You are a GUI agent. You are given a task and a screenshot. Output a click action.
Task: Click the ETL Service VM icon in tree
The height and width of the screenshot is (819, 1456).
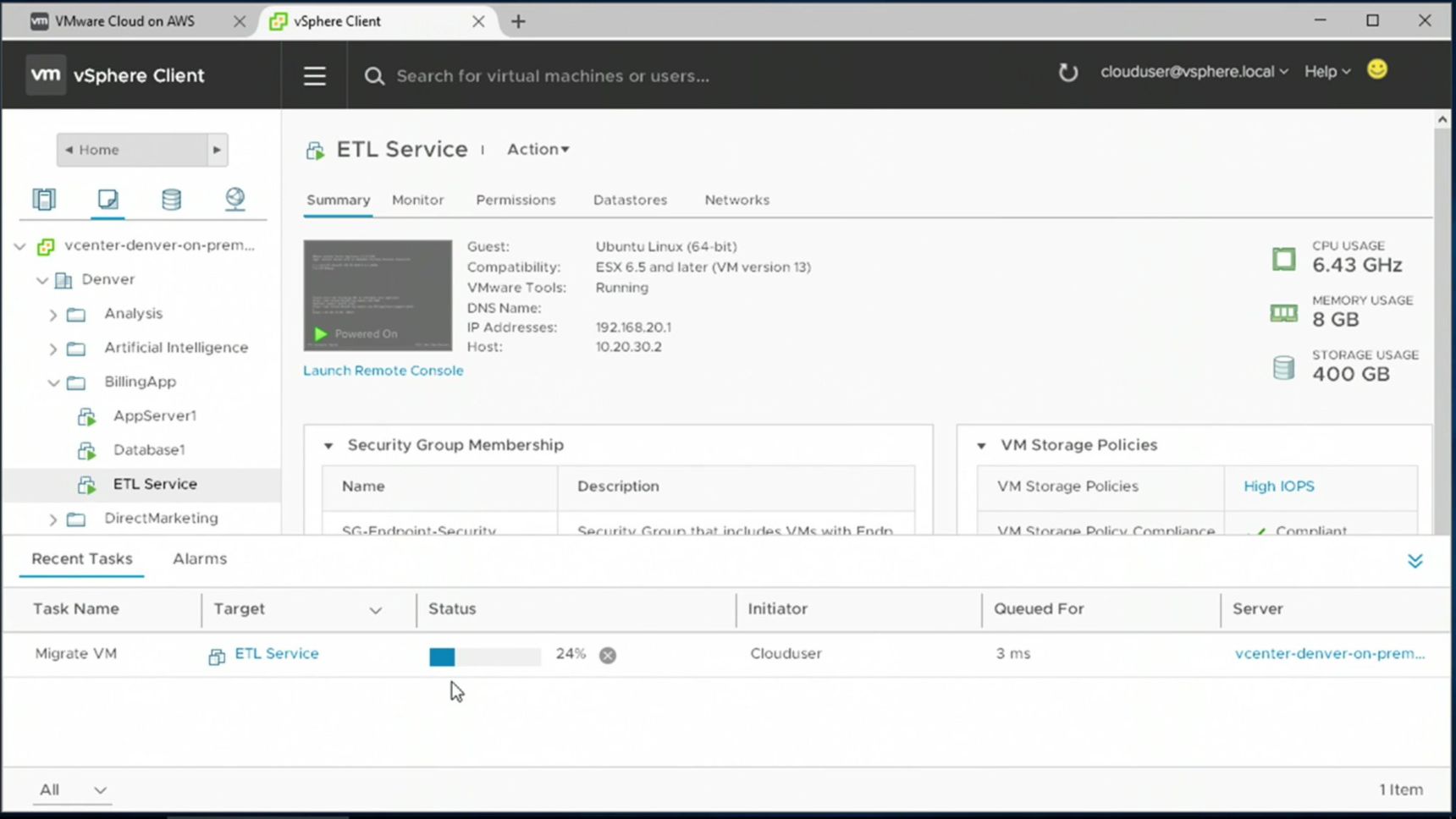pos(86,485)
